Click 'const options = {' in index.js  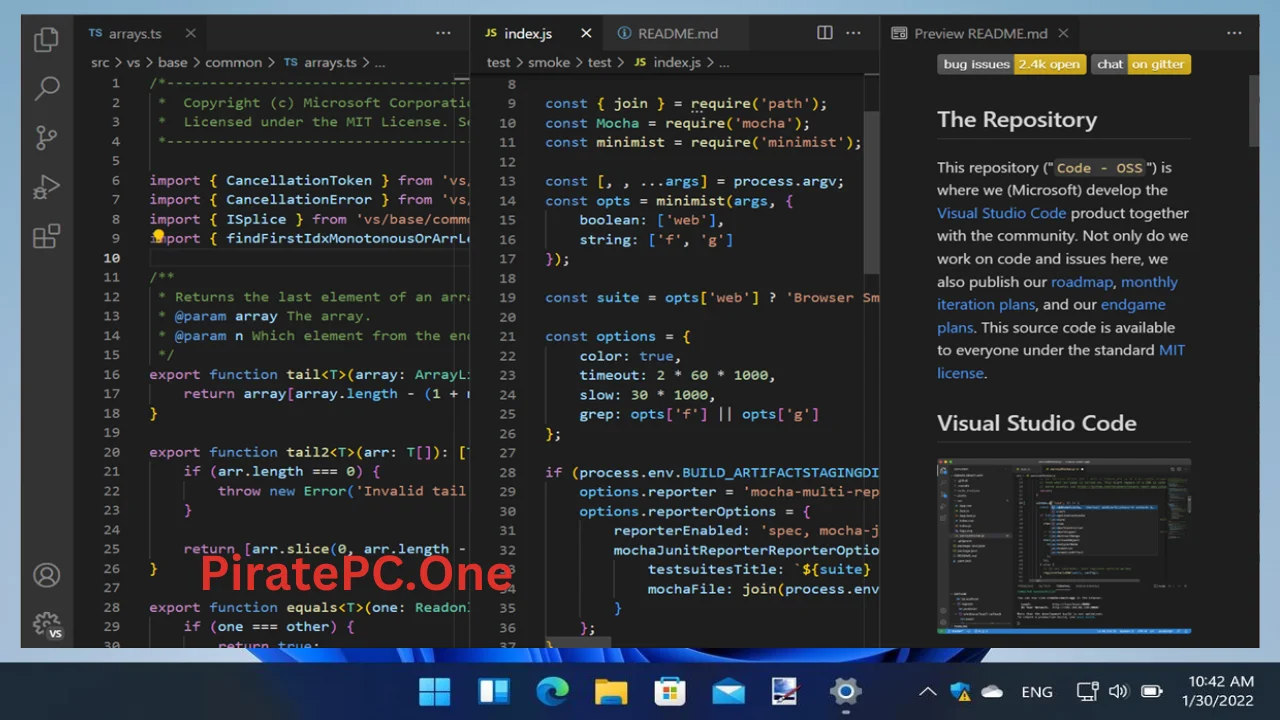point(617,336)
